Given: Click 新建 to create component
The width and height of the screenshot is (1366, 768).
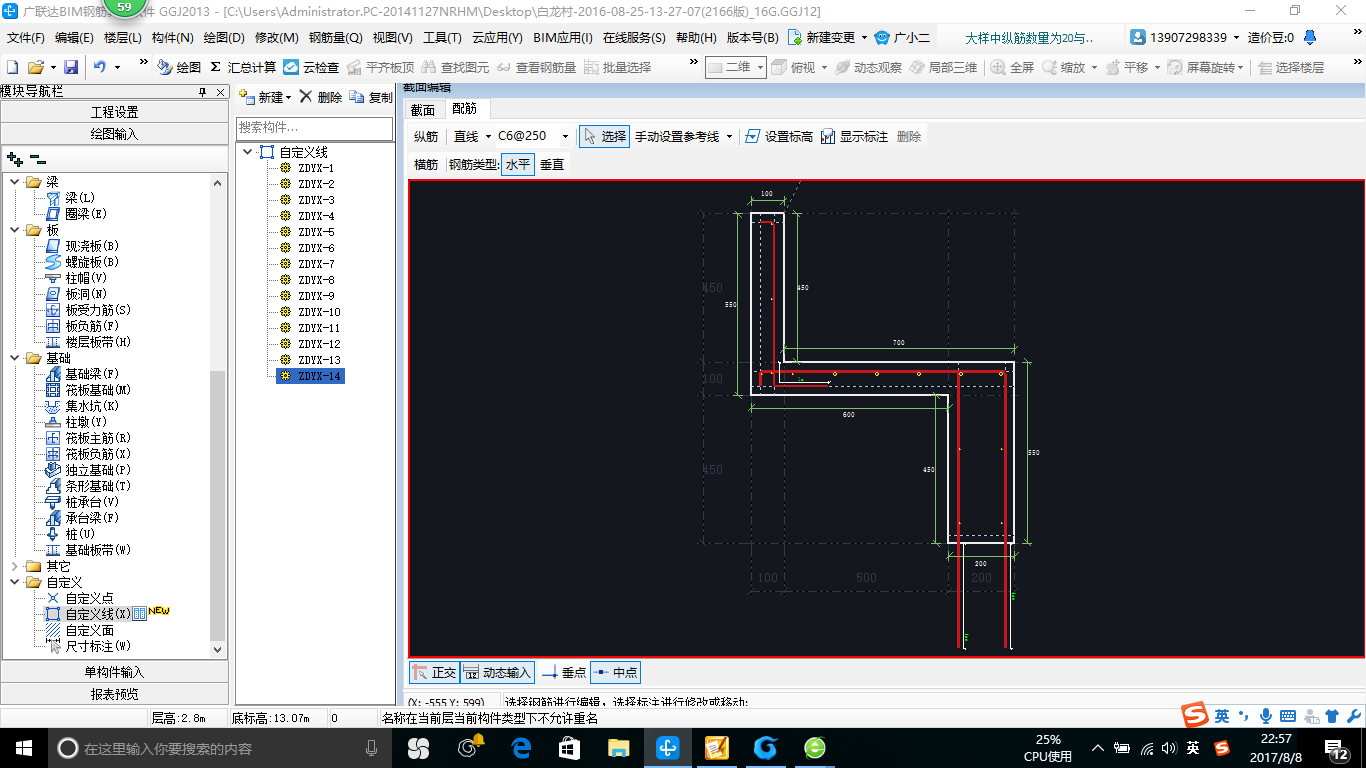Looking at the screenshot, I should [x=265, y=97].
